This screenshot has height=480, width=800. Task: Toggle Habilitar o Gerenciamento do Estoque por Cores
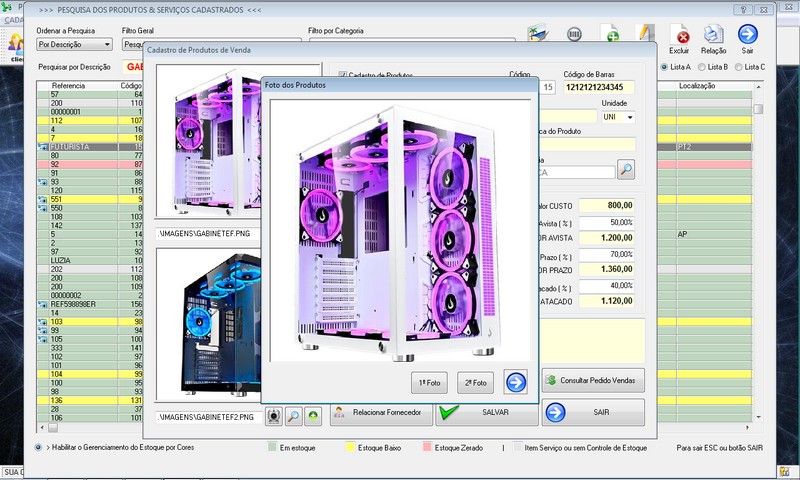pyautogui.click(x=38, y=447)
